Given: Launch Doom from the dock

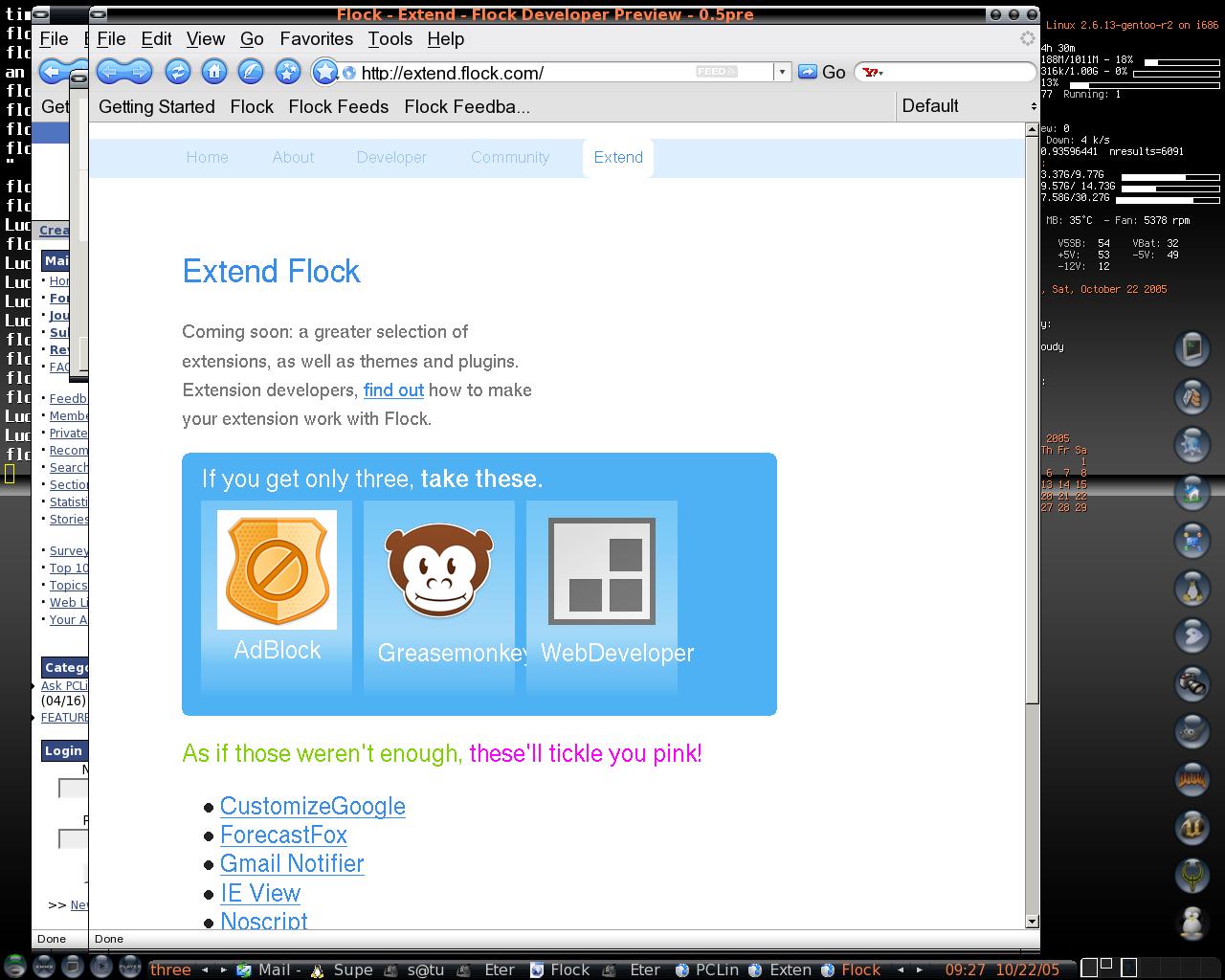Looking at the screenshot, I should pyautogui.click(x=1192, y=779).
